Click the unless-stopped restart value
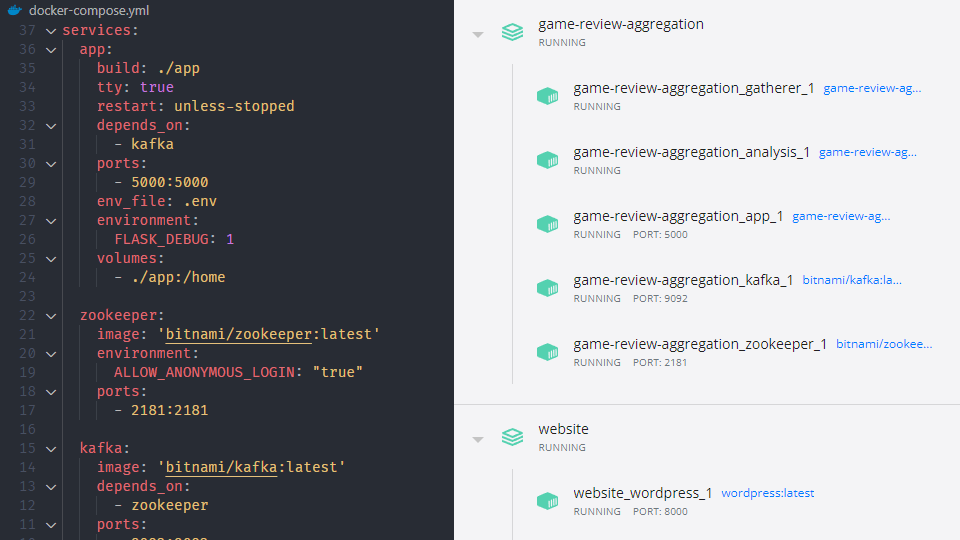 click(234, 107)
